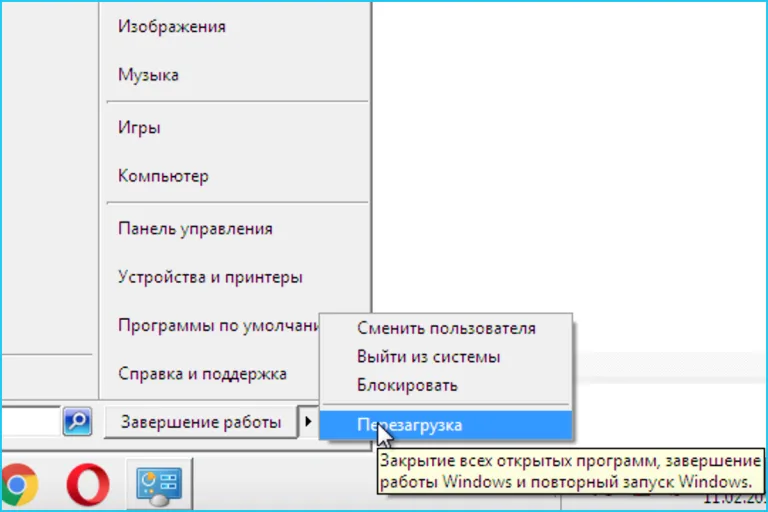Open Программы по умолчанию
This screenshot has height=512, width=768.
tap(218, 325)
